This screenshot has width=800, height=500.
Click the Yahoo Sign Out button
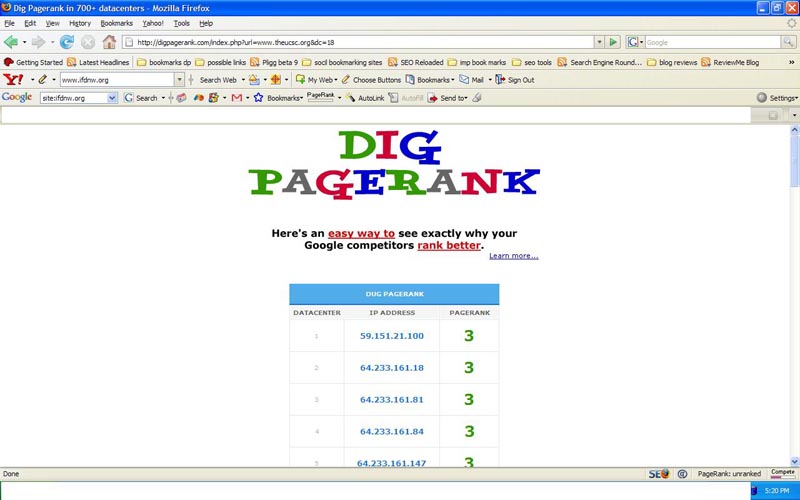[x=515, y=80]
